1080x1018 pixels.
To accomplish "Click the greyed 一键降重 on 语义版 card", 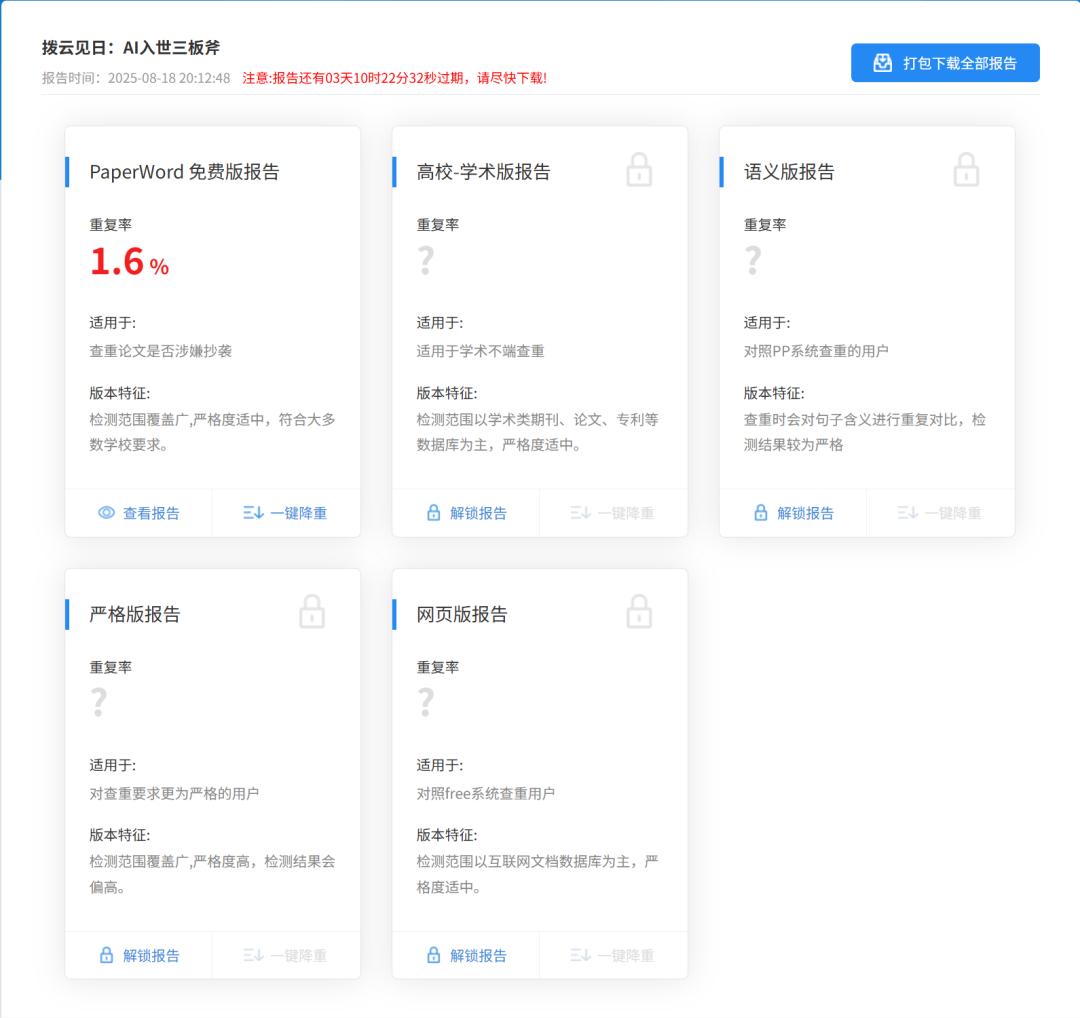I will tap(940, 513).
